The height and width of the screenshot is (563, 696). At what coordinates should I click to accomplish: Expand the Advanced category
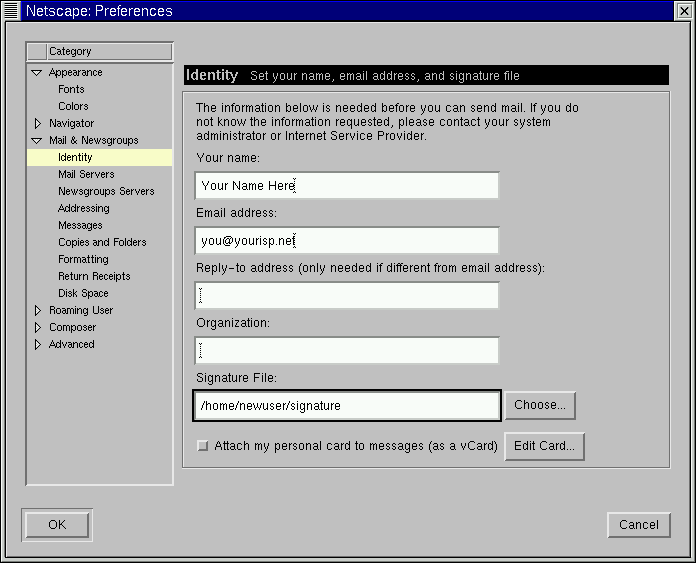[37, 345]
